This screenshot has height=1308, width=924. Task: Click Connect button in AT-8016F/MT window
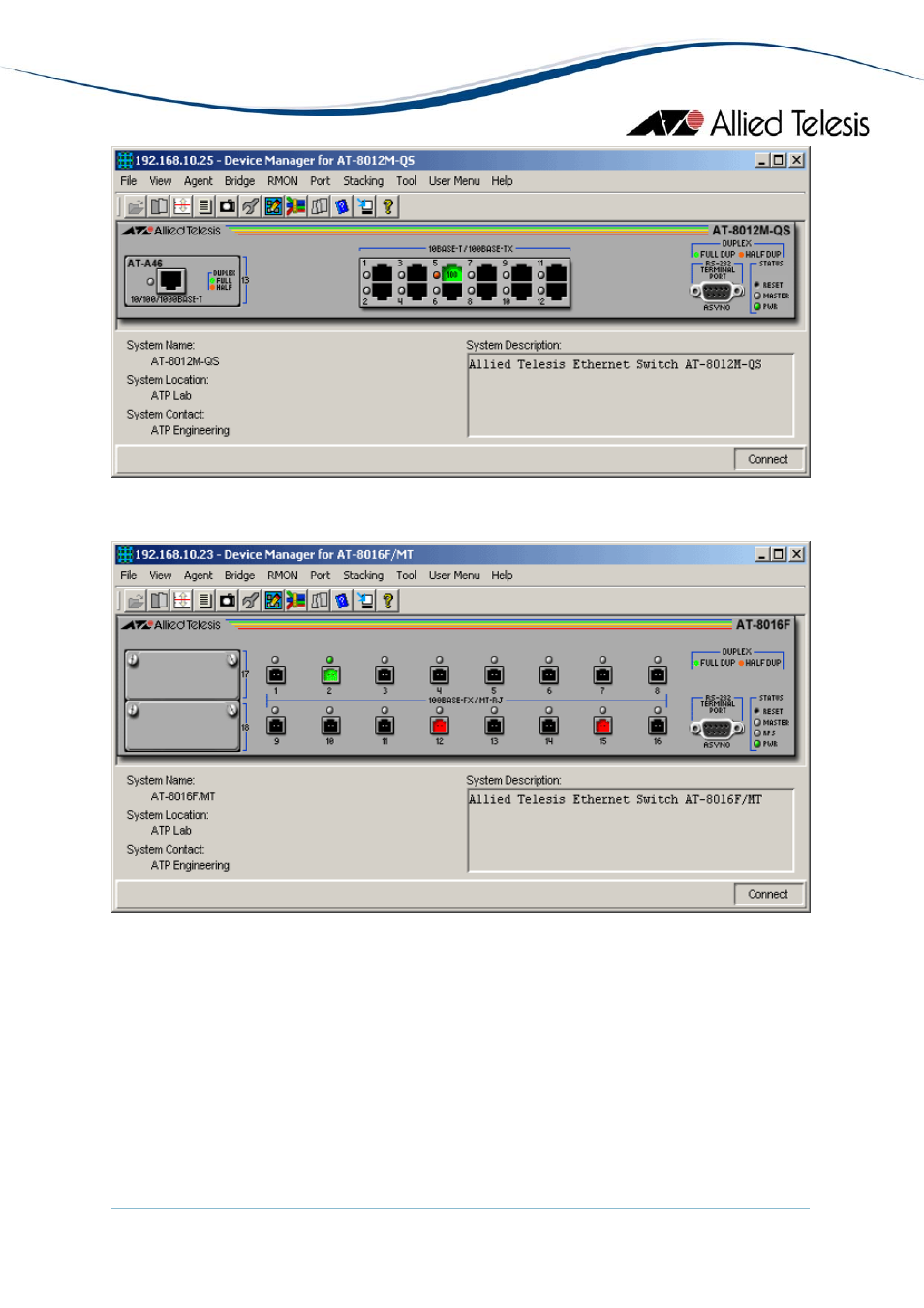(769, 894)
